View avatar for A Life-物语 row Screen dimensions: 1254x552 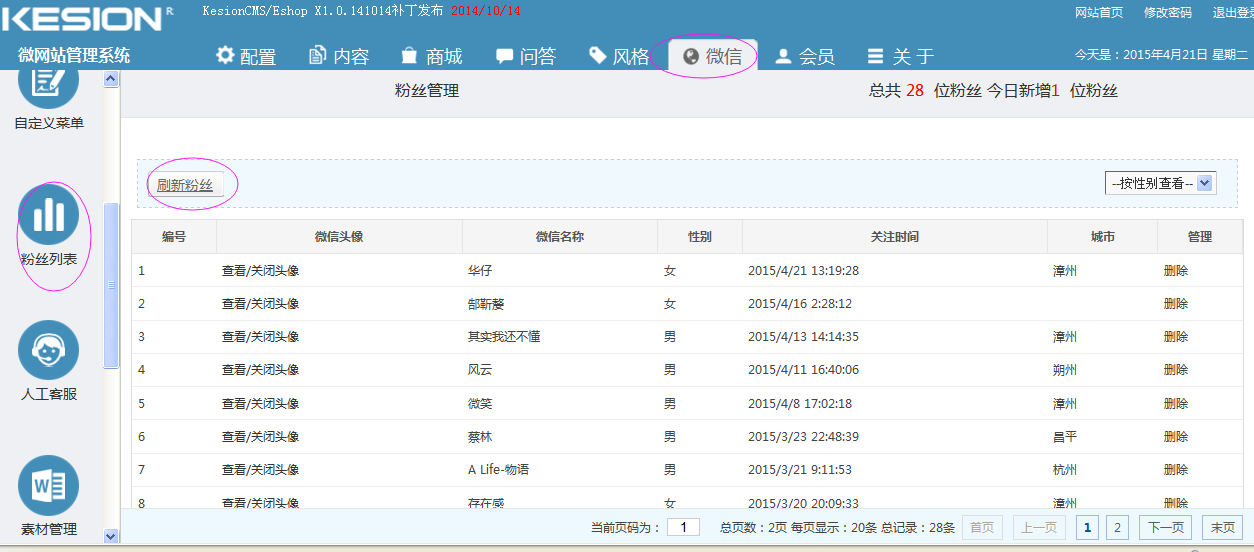[x=260, y=470]
